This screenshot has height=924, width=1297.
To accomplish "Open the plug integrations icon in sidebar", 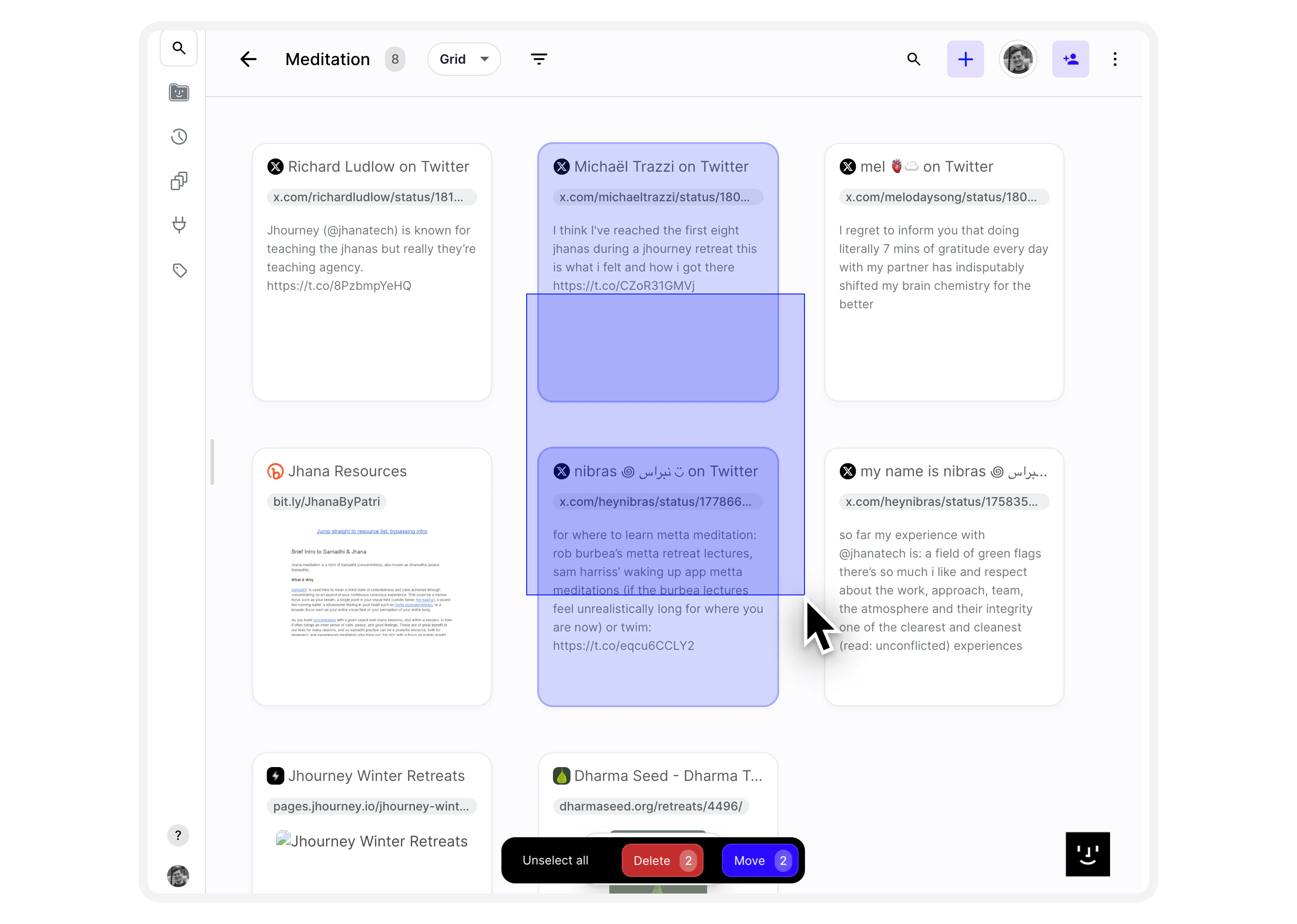I will pyautogui.click(x=179, y=225).
